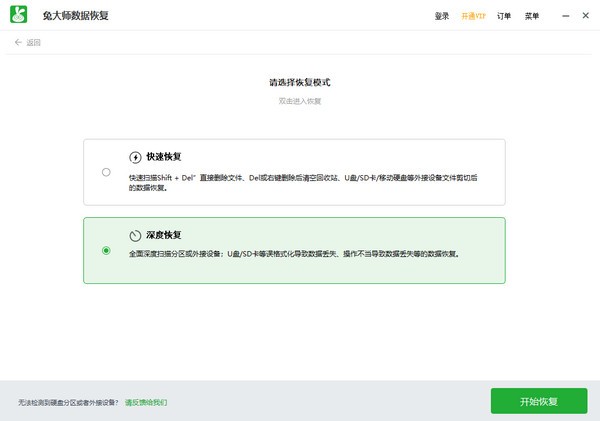Click the 深度恢复 title text
The width and height of the screenshot is (600, 421).
pos(163,236)
